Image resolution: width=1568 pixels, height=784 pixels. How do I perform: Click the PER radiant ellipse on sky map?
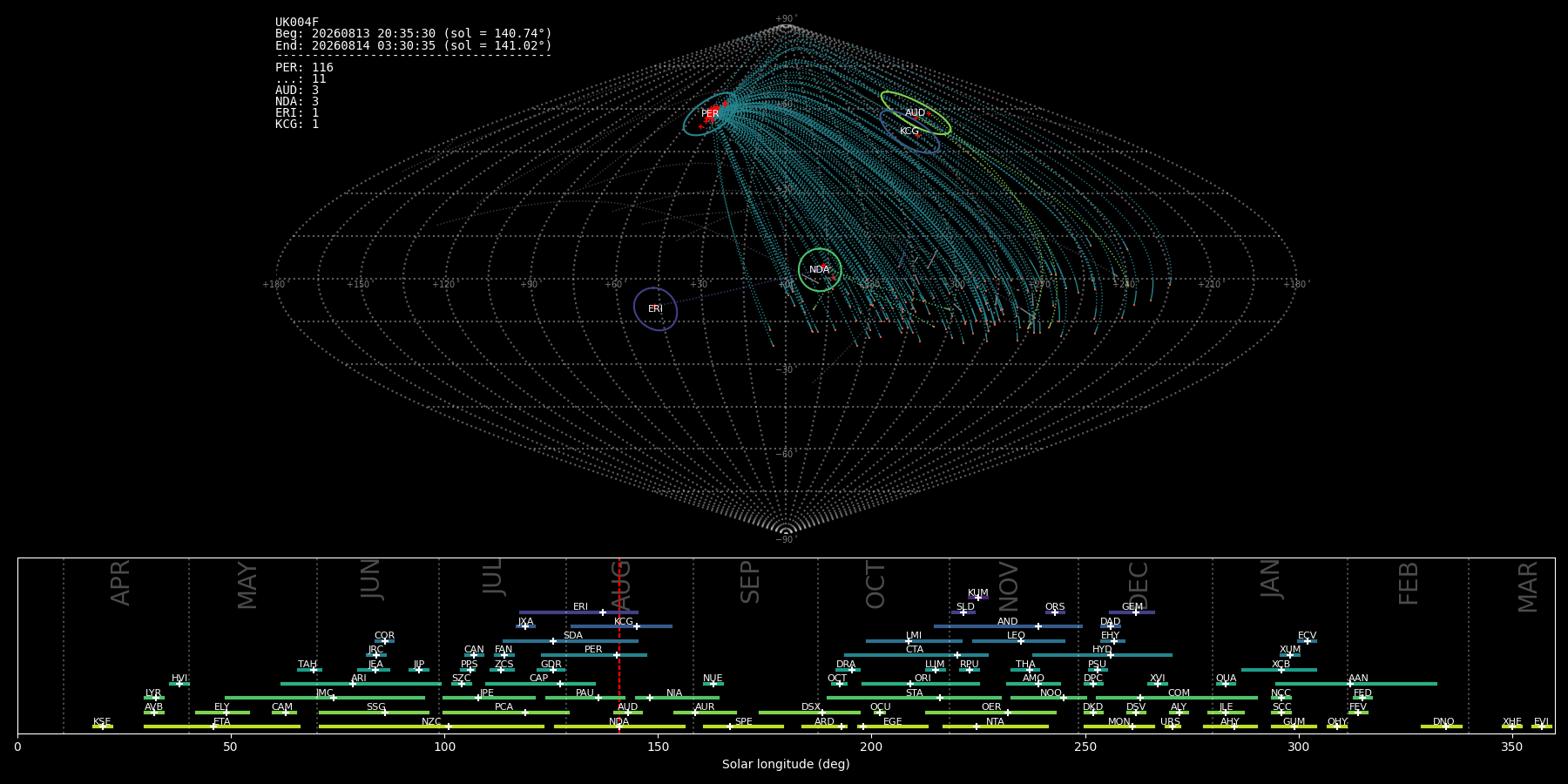(711, 114)
